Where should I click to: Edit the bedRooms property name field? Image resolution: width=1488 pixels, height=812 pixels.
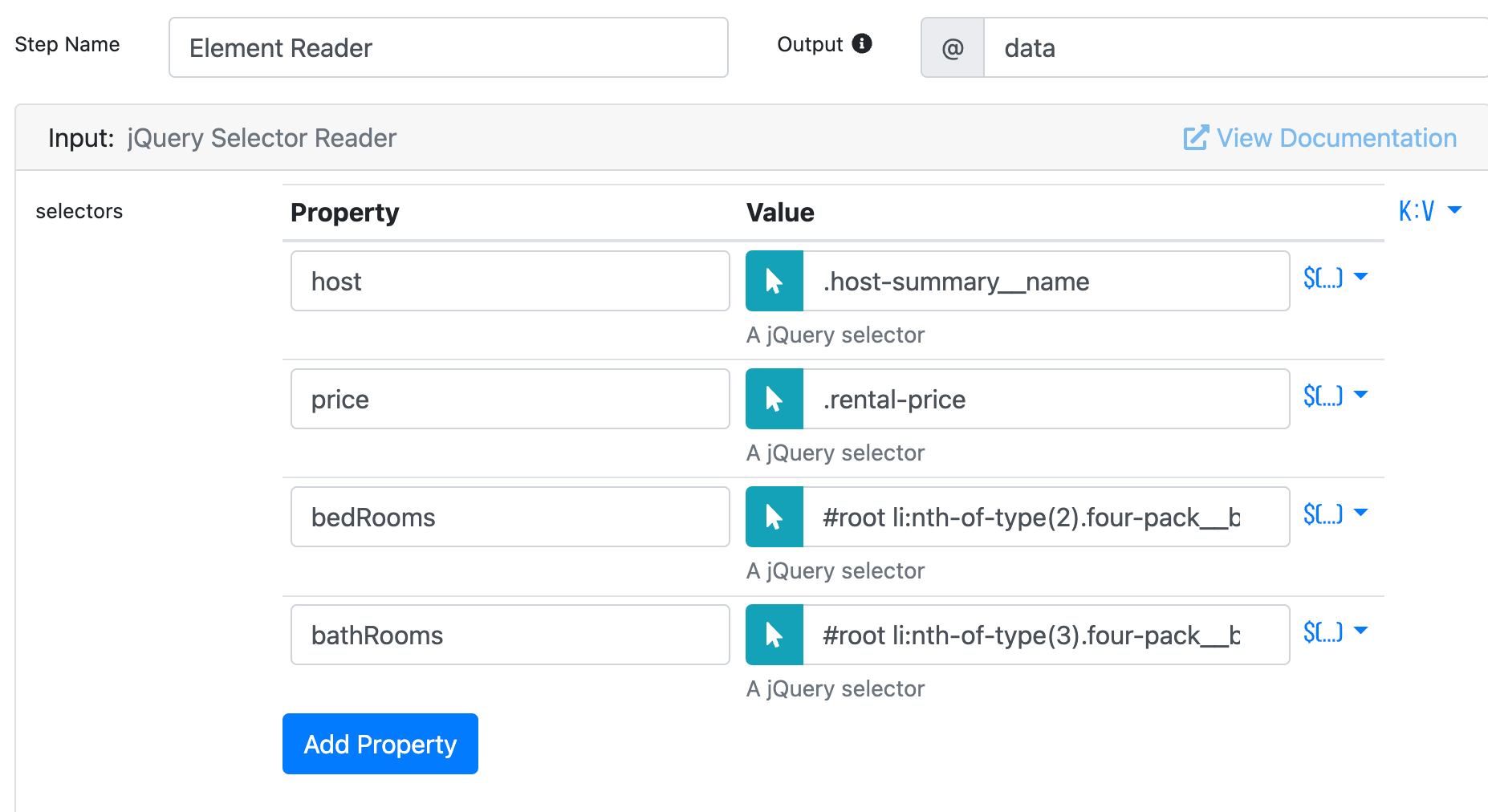pyautogui.click(x=510, y=517)
